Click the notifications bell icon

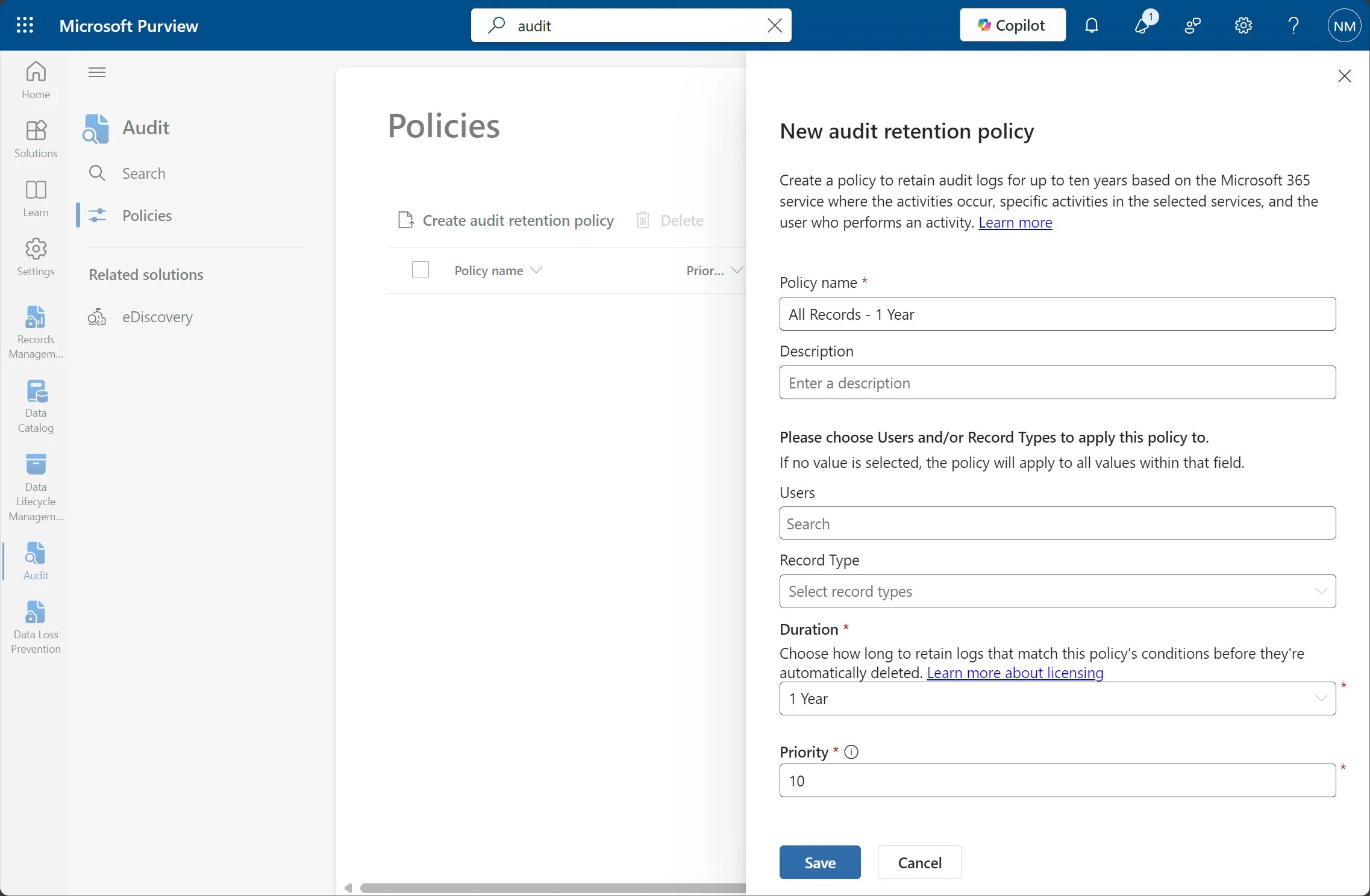1091,25
